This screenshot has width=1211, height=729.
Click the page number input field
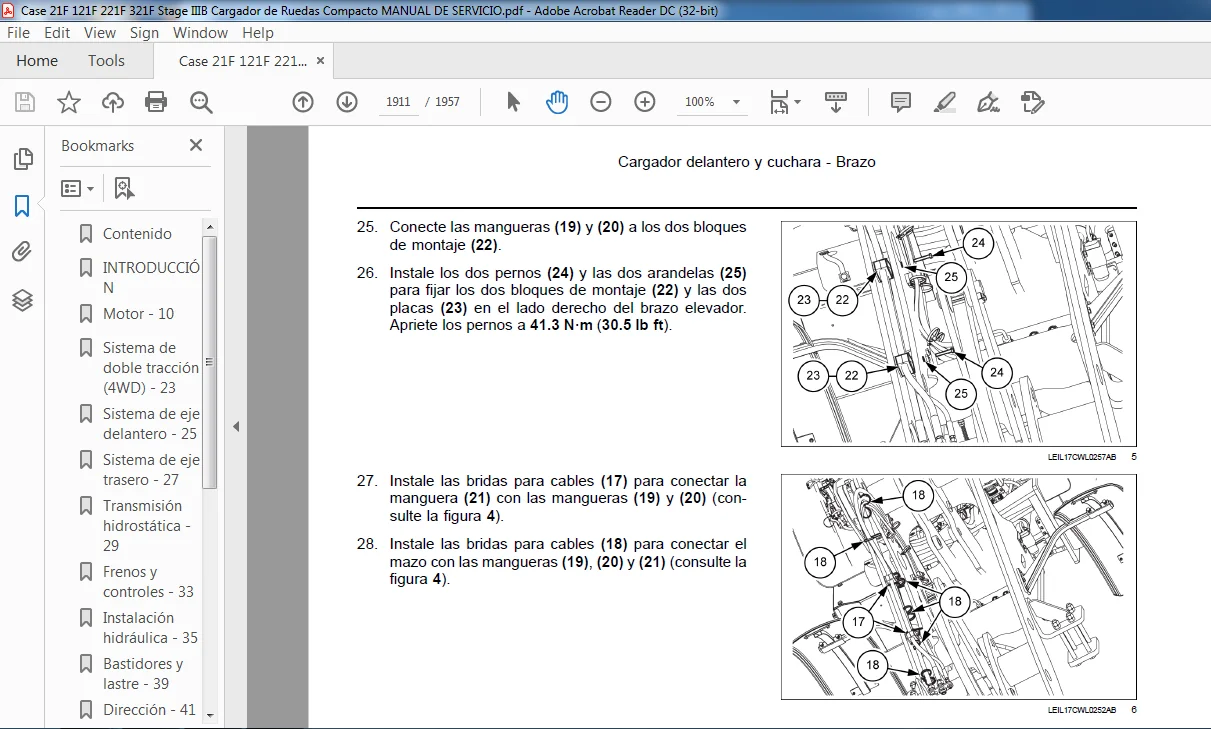coord(398,102)
